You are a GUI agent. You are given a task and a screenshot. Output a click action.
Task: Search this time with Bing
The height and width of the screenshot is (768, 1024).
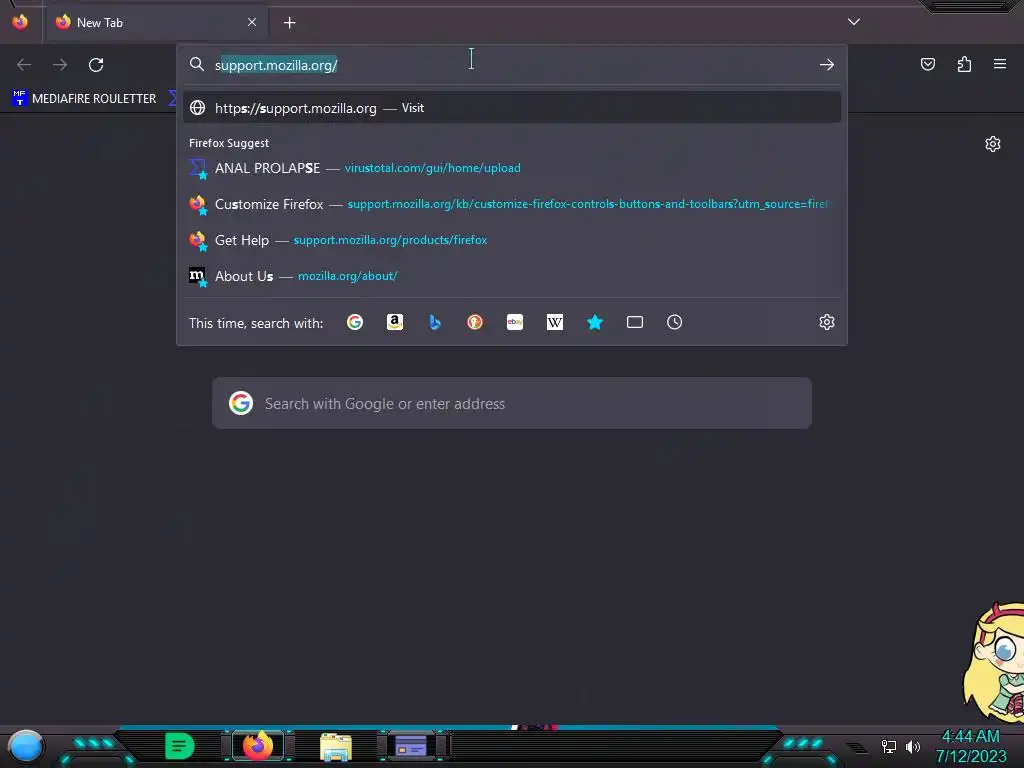(x=435, y=322)
